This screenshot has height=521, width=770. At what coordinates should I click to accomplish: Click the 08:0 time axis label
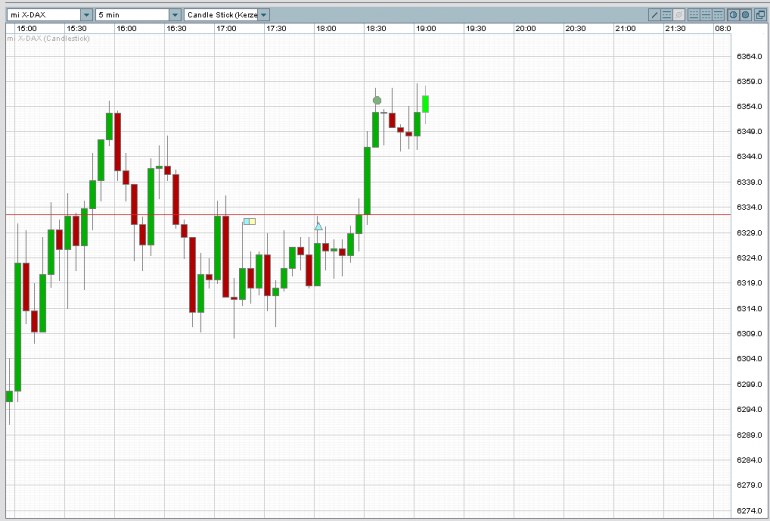[x=723, y=28]
